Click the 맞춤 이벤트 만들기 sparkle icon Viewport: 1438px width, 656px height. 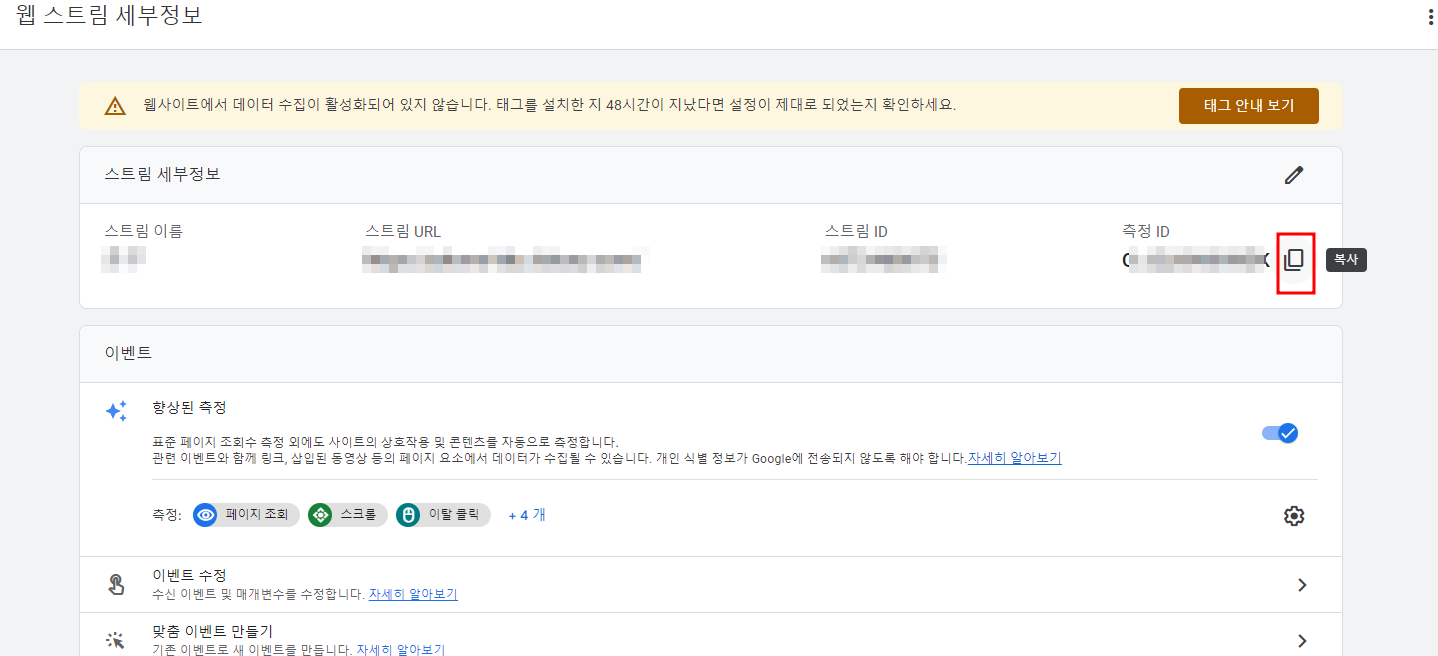coord(116,640)
